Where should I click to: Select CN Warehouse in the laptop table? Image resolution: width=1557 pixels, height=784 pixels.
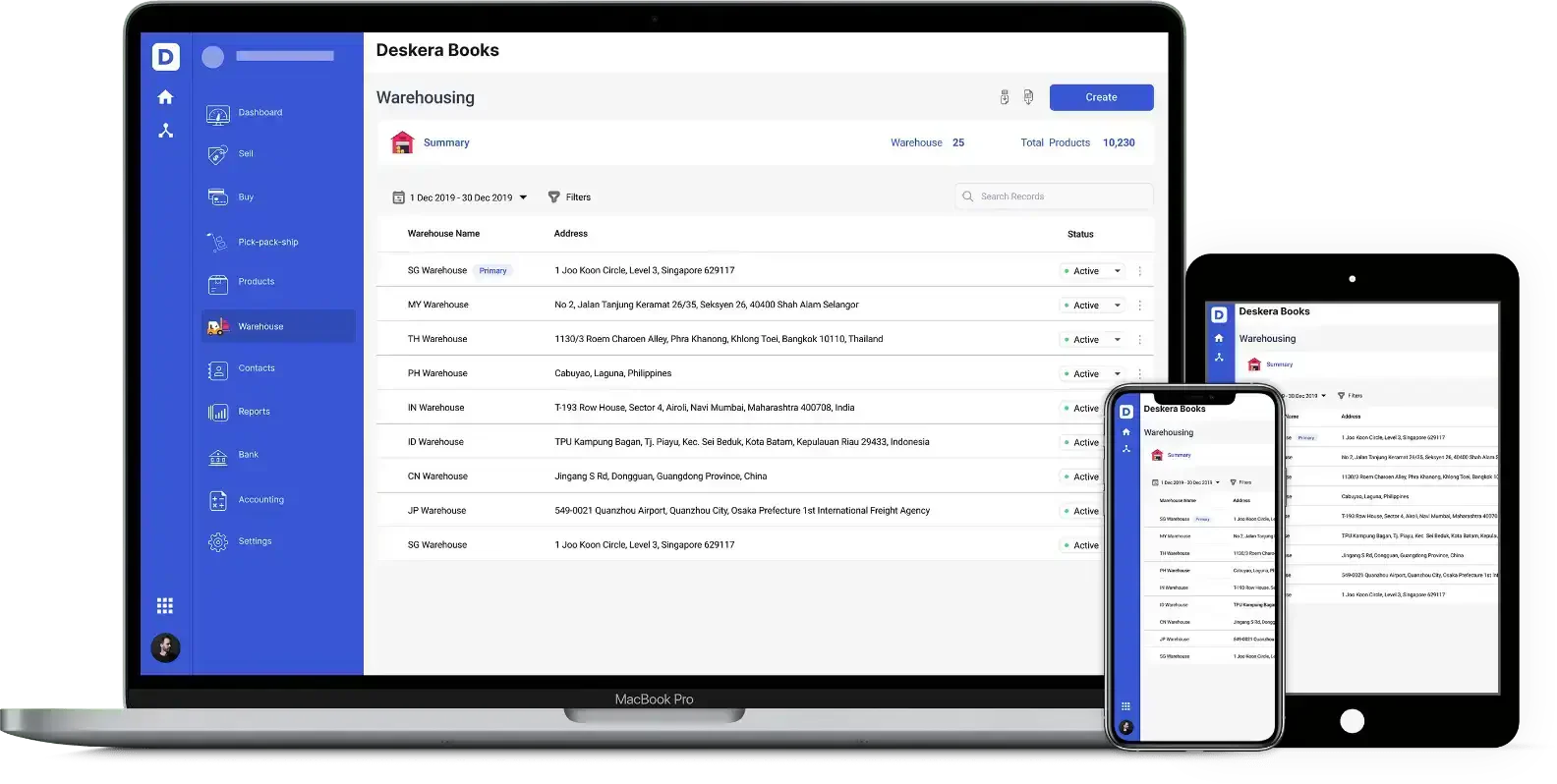(x=437, y=477)
